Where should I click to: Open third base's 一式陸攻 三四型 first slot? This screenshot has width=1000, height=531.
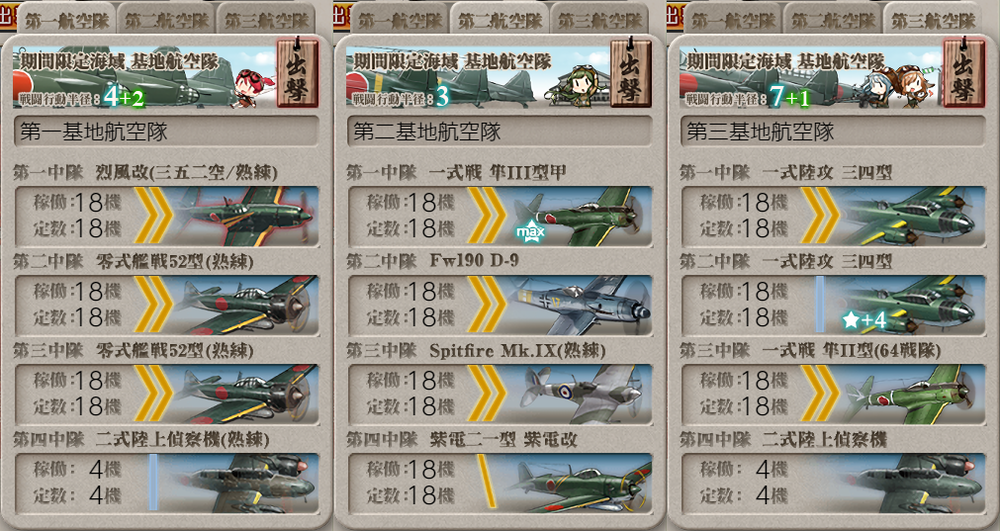tap(833, 216)
